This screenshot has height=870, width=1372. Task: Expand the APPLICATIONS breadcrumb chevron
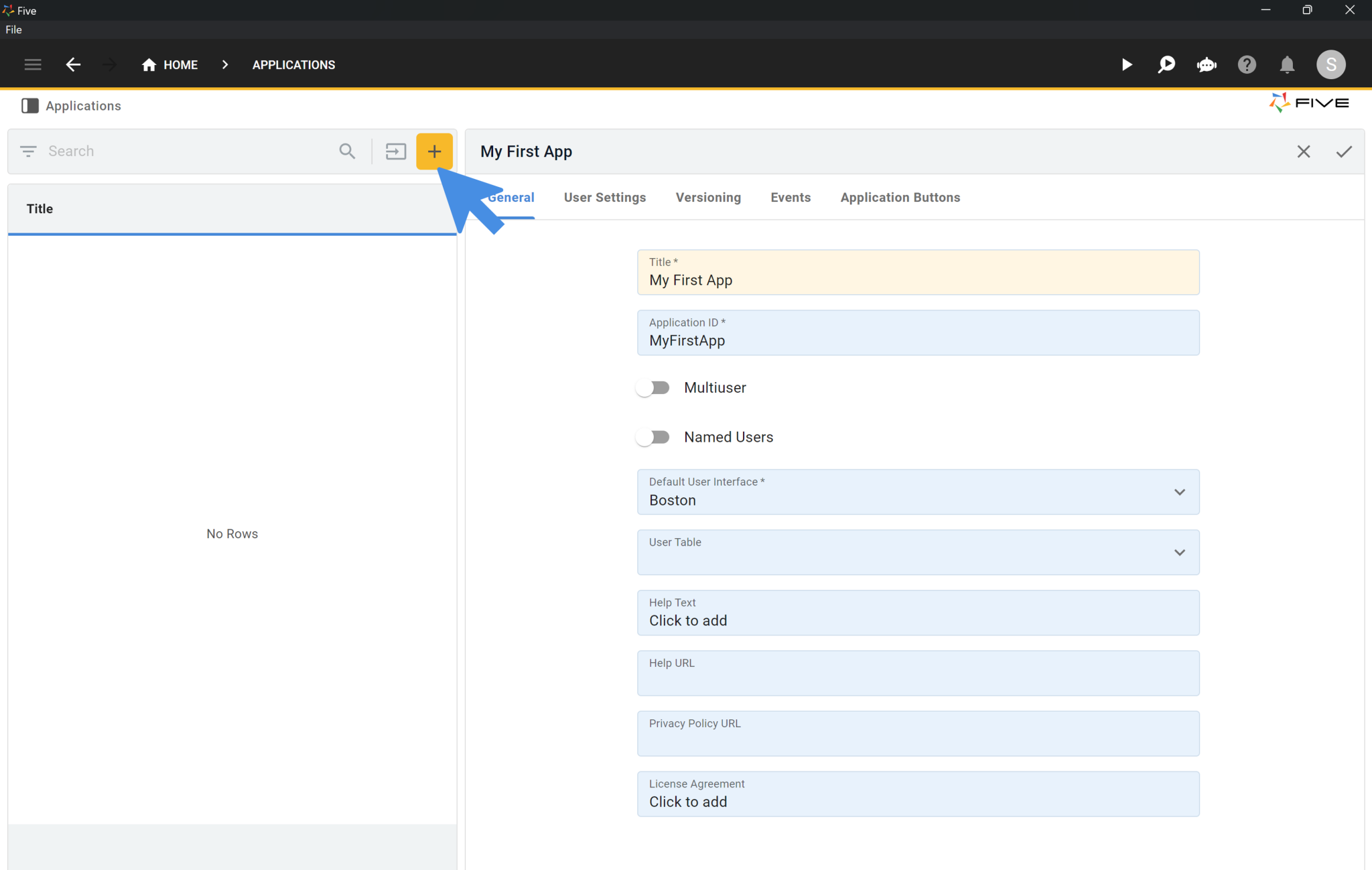[225, 64]
